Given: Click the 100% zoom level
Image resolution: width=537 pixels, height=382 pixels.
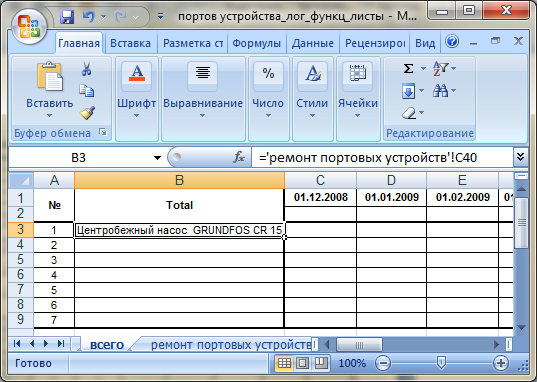Looking at the screenshot, I should (352, 363).
